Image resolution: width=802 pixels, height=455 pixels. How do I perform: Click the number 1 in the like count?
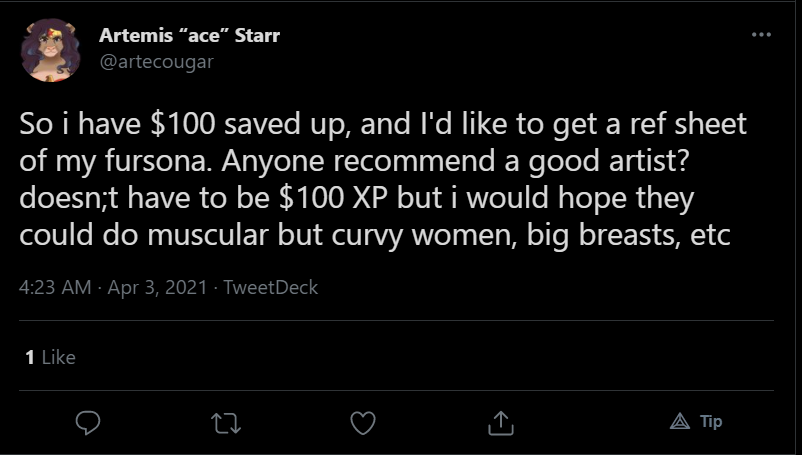click(x=30, y=357)
